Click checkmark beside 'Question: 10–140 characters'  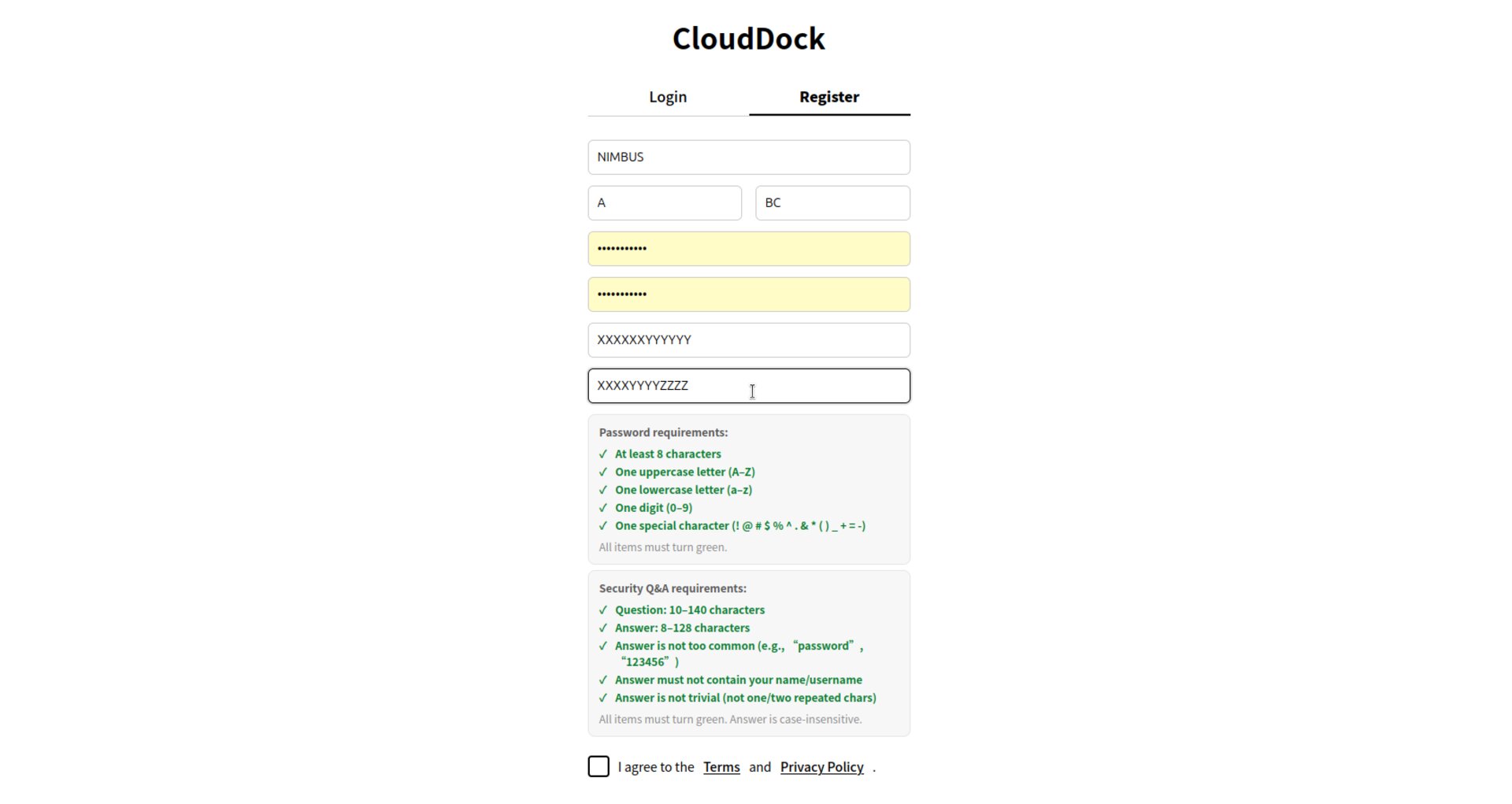[603, 610]
